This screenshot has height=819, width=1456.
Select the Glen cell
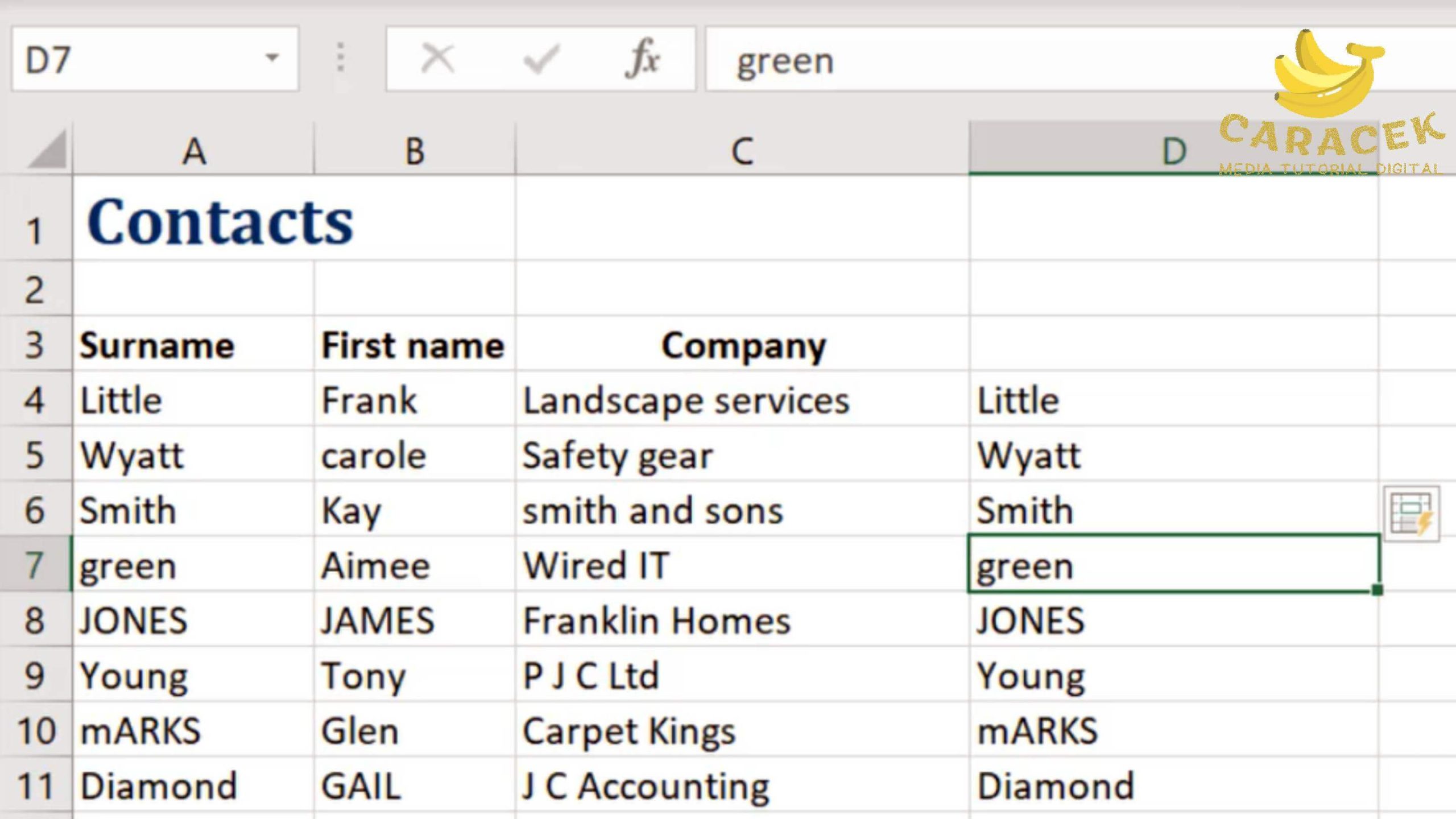pyautogui.click(x=415, y=729)
